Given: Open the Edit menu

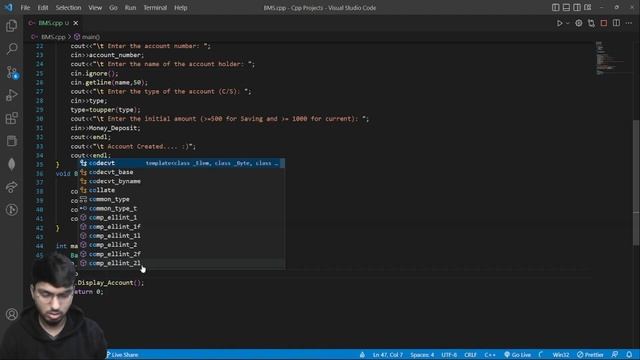Looking at the screenshot, I should click(x=43, y=7).
